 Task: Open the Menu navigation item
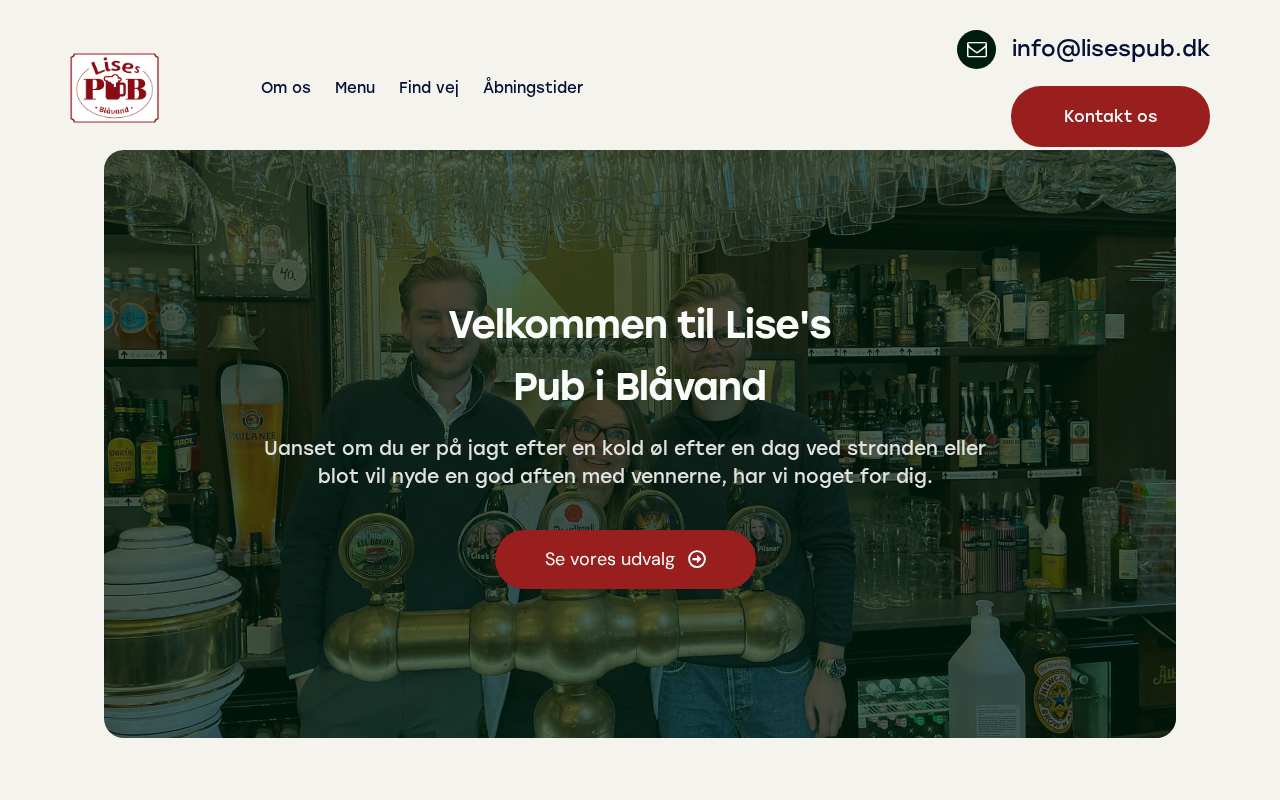(355, 88)
